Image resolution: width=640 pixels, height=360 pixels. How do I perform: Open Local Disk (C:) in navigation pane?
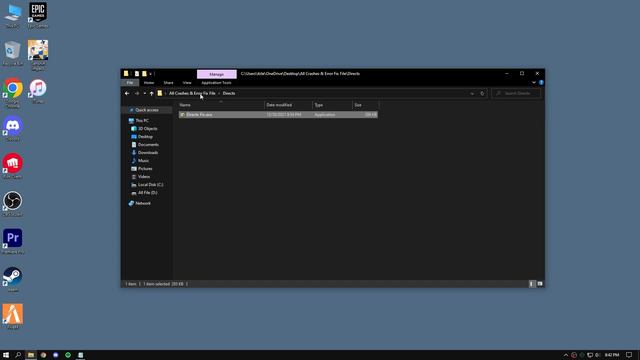click(x=150, y=185)
